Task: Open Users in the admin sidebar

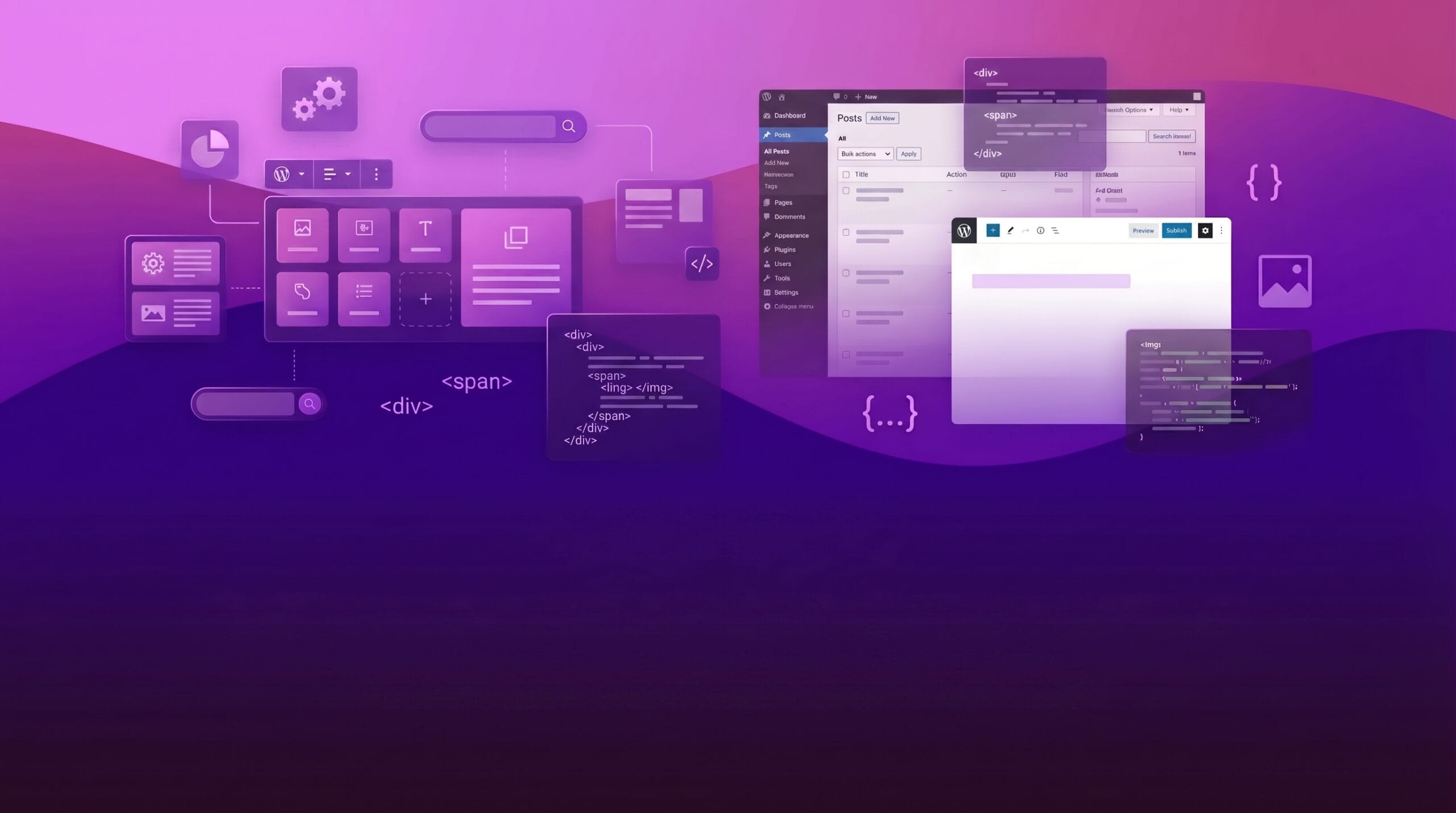Action: point(793,264)
